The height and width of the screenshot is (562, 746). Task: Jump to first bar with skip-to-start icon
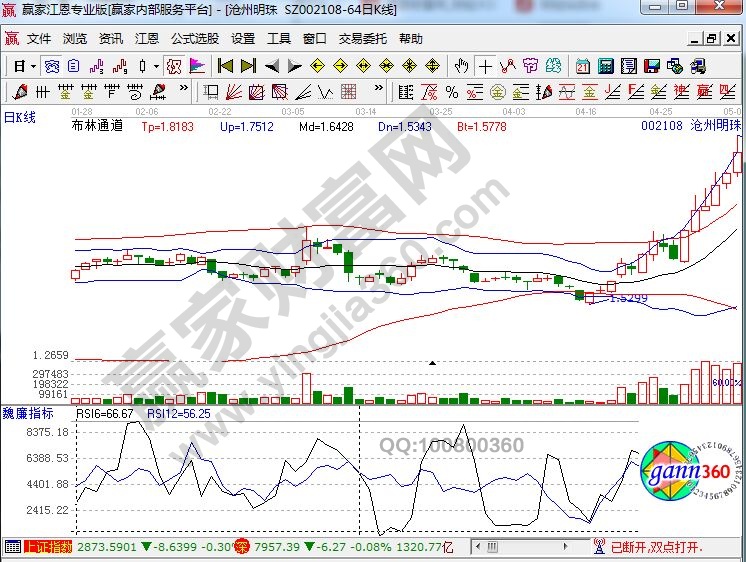(224, 66)
